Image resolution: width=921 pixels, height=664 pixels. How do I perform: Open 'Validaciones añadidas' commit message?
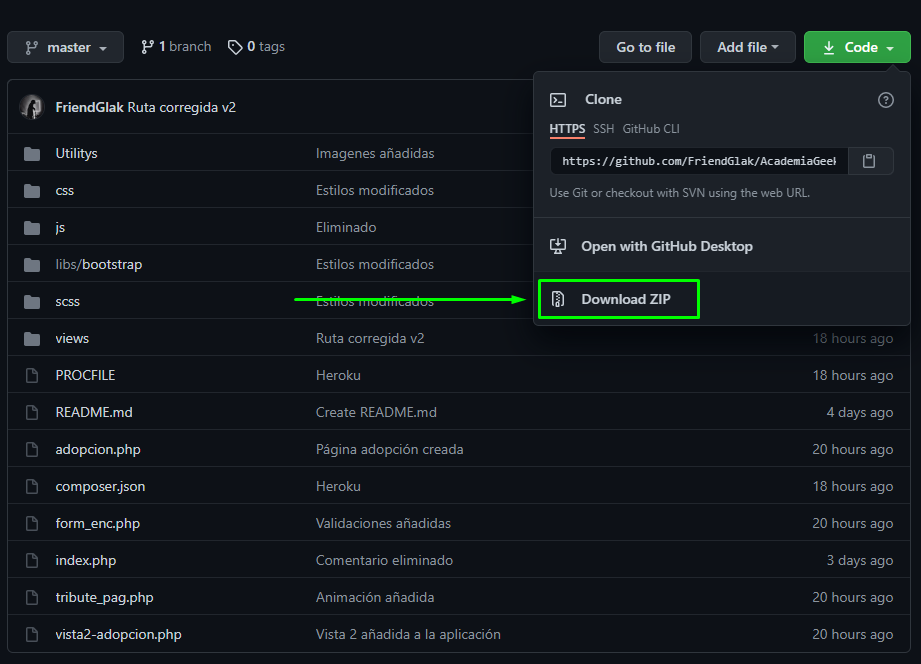point(384,524)
